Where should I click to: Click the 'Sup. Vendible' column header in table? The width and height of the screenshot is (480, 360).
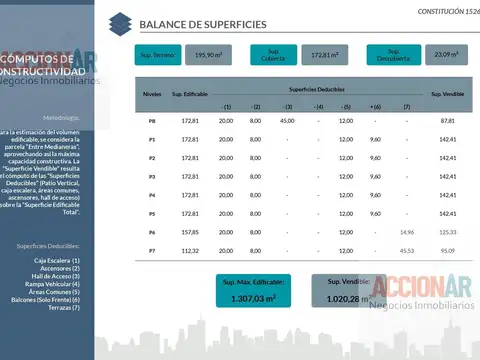447,94
